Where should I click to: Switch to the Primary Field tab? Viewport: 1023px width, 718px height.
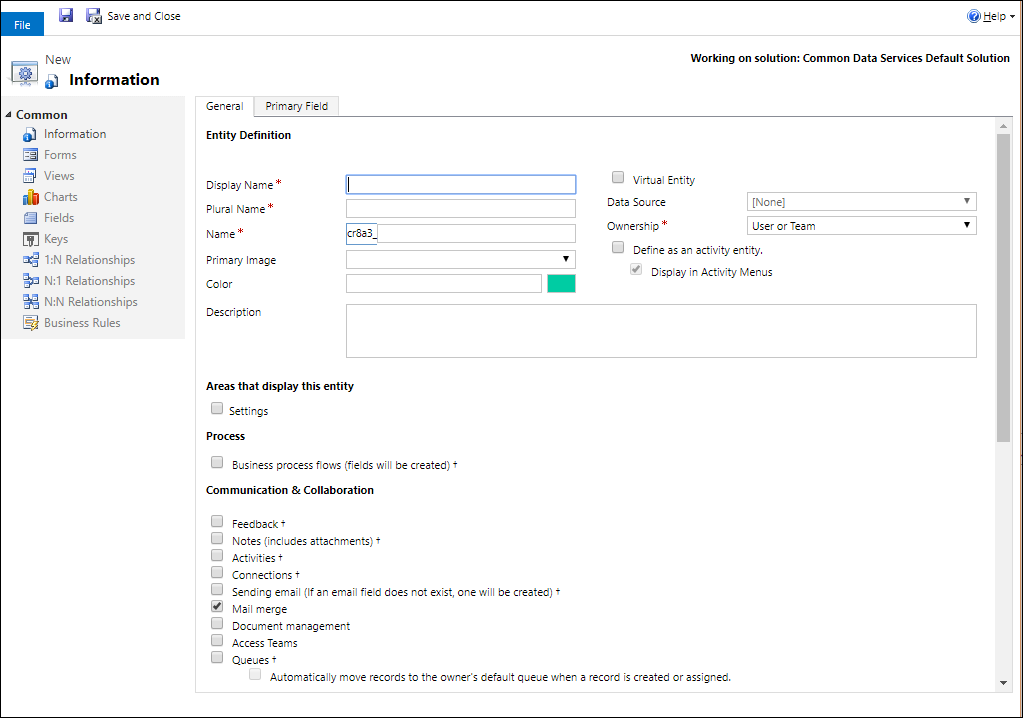(x=297, y=105)
